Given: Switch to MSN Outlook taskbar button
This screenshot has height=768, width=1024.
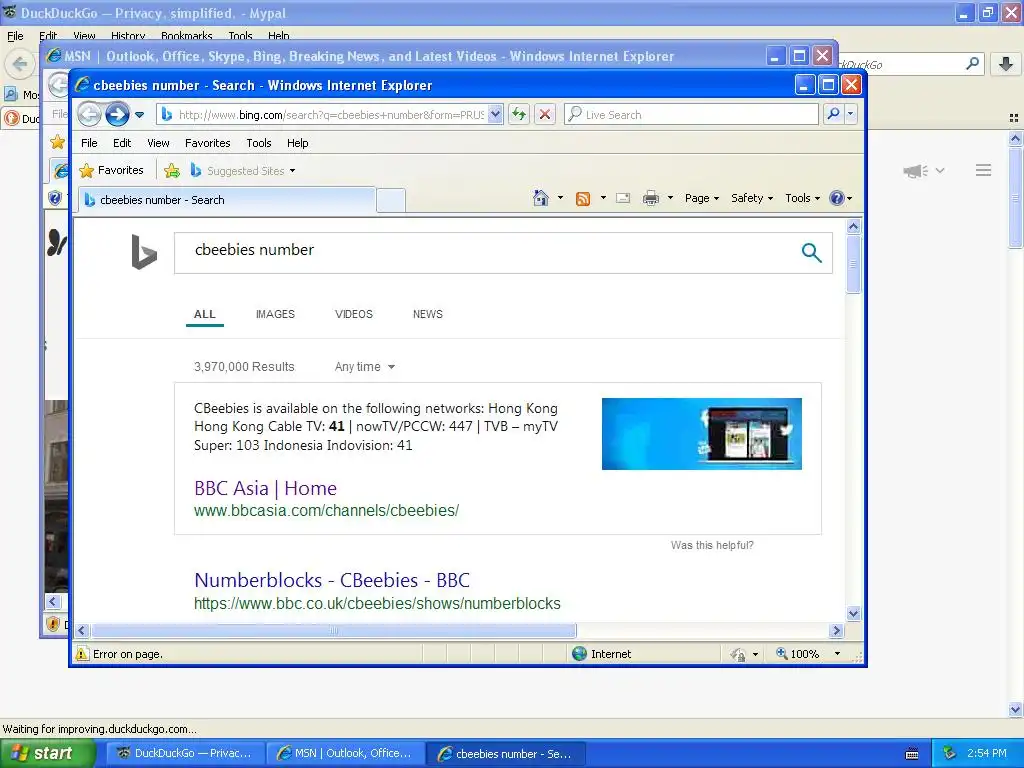Looking at the screenshot, I should pos(344,753).
